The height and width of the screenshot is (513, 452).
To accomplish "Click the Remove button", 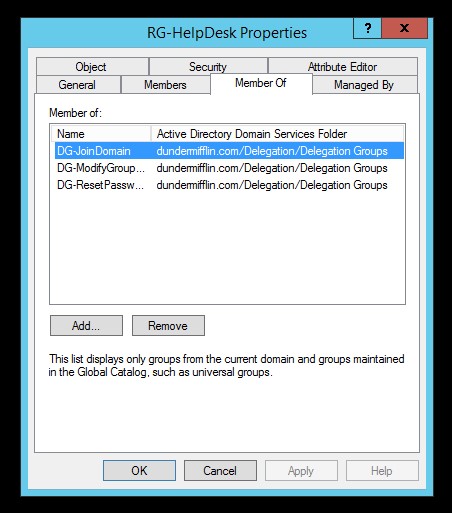I will [168, 325].
